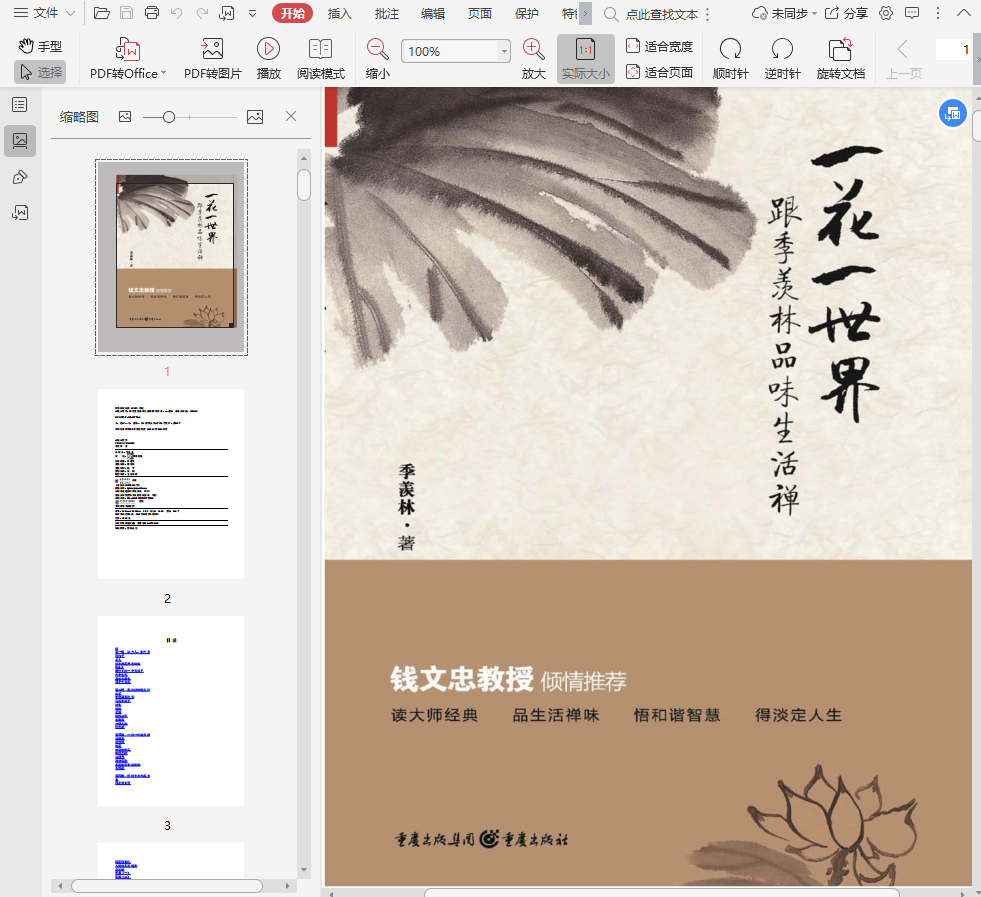The width and height of the screenshot is (981, 897).
Task: Open the settings gear icon
Action: point(886,13)
